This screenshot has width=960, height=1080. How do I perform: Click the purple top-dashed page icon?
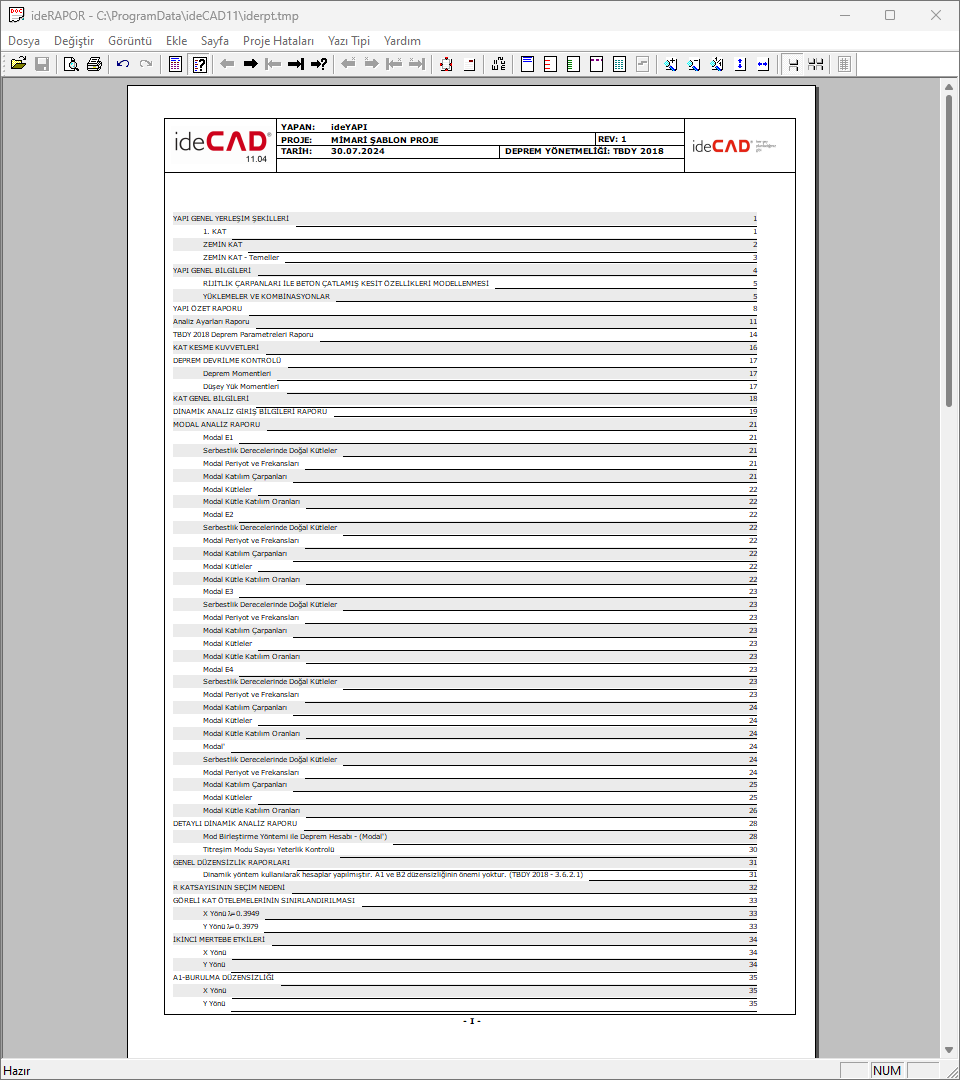[596, 64]
